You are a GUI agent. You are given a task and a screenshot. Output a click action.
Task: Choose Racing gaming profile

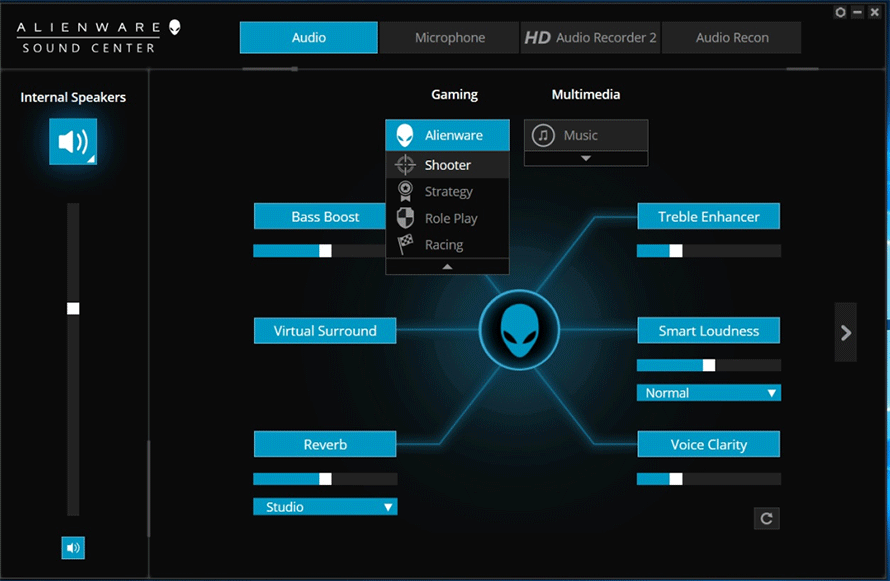tap(447, 245)
